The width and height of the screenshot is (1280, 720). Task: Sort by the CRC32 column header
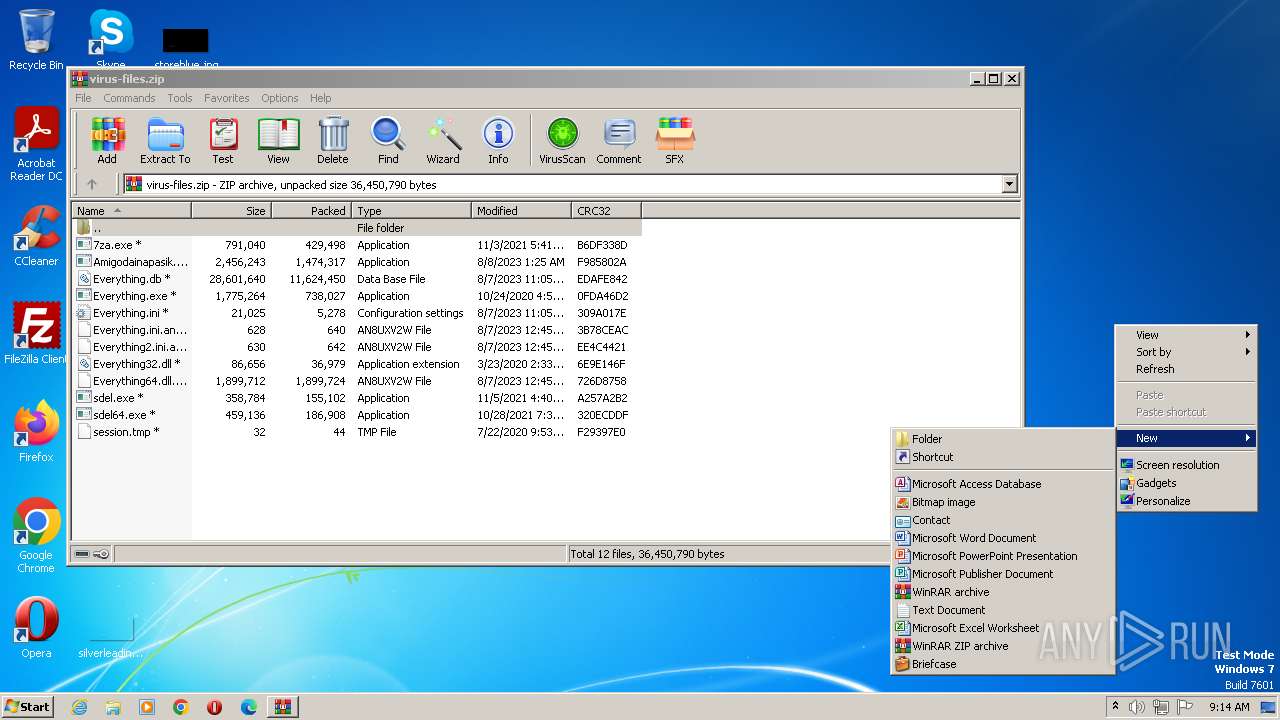[x=606, y=211]
